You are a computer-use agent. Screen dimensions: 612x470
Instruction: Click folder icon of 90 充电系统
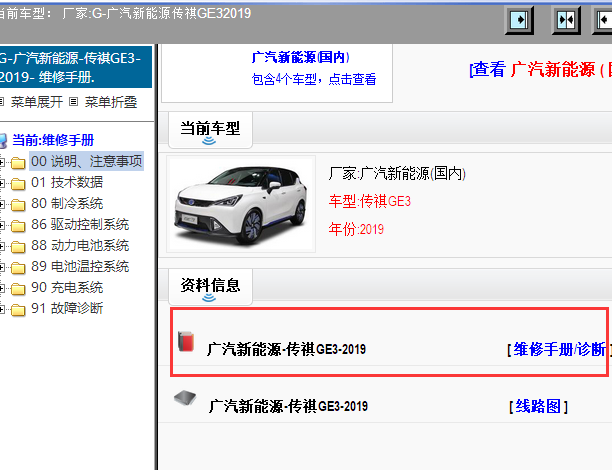(18, 288)
